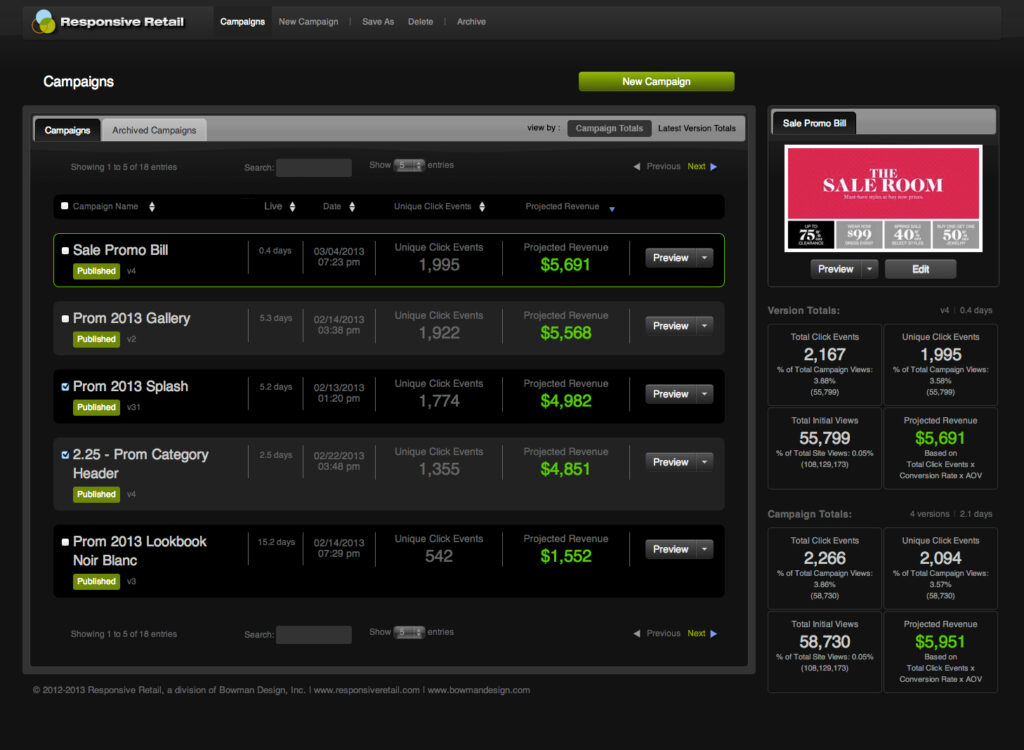Screen dimensions: 1024x750
Task: Open www.bowmandesign.com footer link
Action: [479, 690]
